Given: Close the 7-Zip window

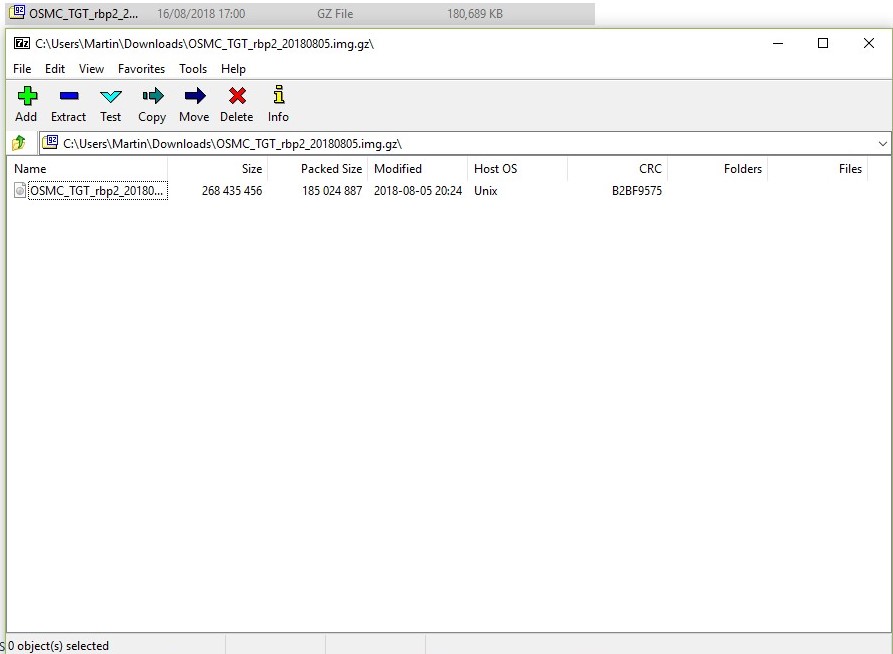Looking at the screenshot, I should point(869,43).
